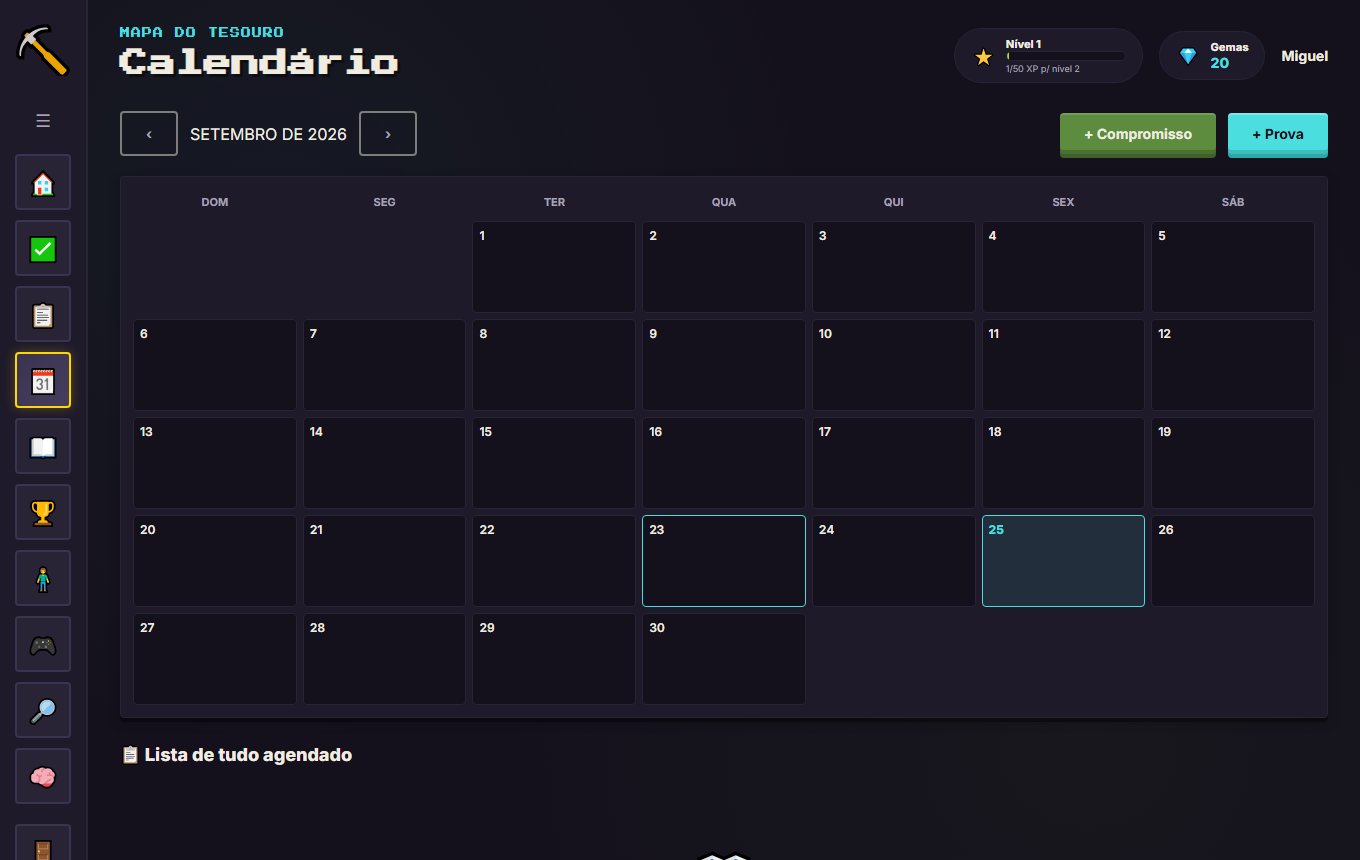Screen dimensions: 1360x860
Task: Click the QUA weekday header
Action: pos(724,202)
